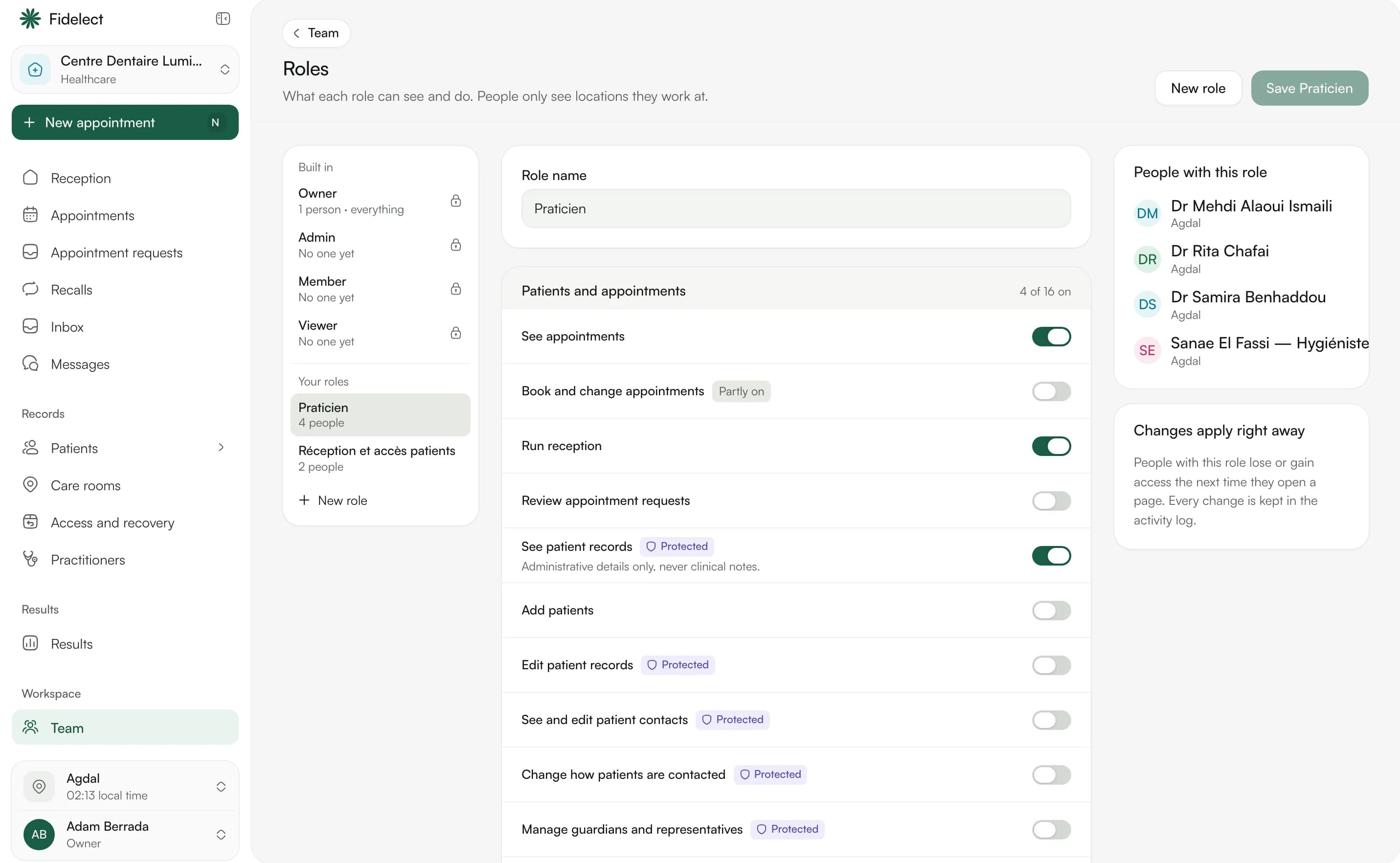Click the New role header button
1400x863 pixels.
click(x=1198, y=89)
